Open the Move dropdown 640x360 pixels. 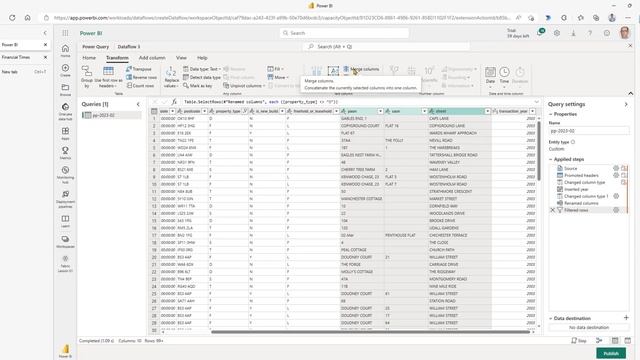[x=278, y=77]
